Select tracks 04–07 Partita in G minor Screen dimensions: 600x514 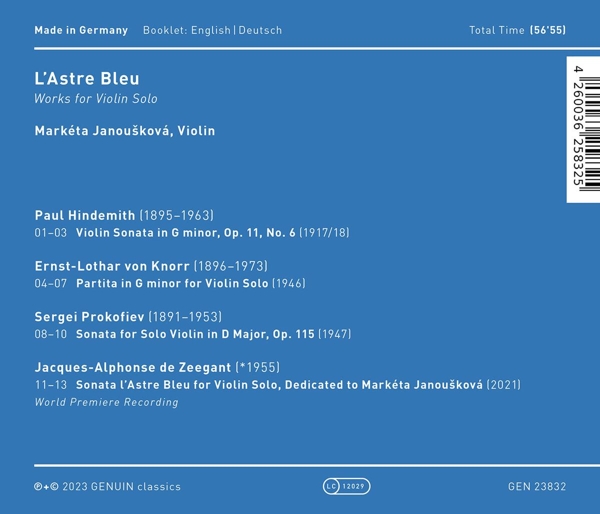tap(170, 284)
